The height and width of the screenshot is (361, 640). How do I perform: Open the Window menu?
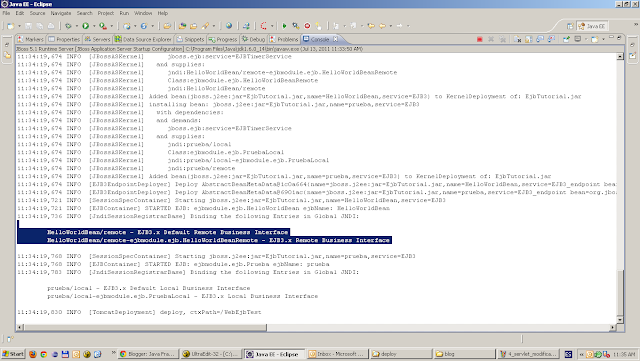143,13
